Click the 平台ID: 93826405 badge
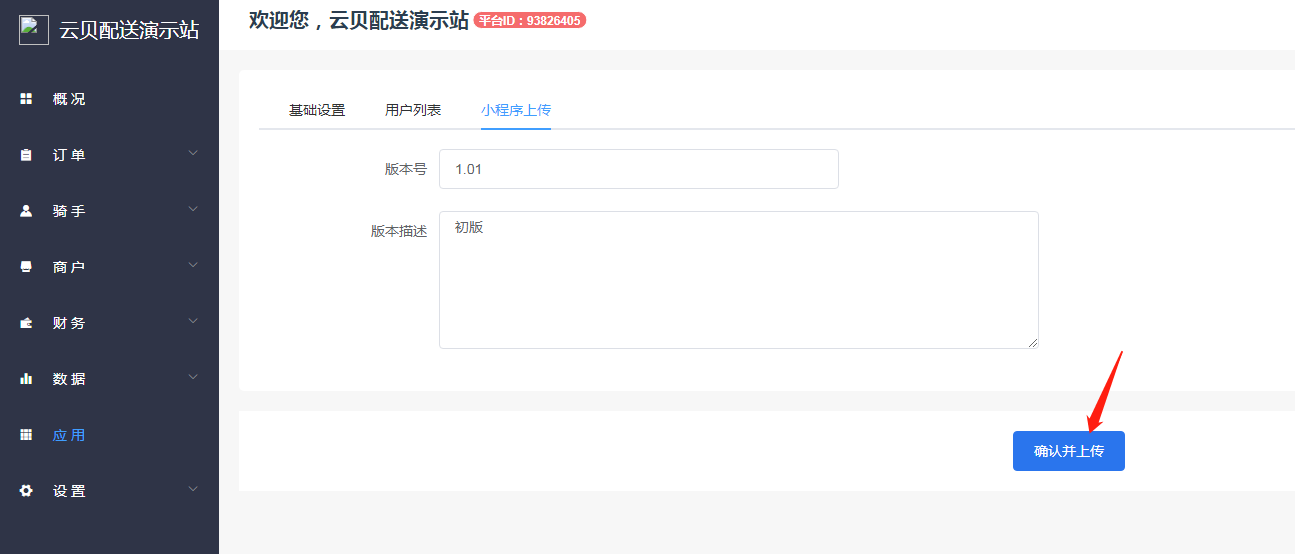Image resolution: width=1295 pixels, height=554 pixels. click(x=530, y=20)
